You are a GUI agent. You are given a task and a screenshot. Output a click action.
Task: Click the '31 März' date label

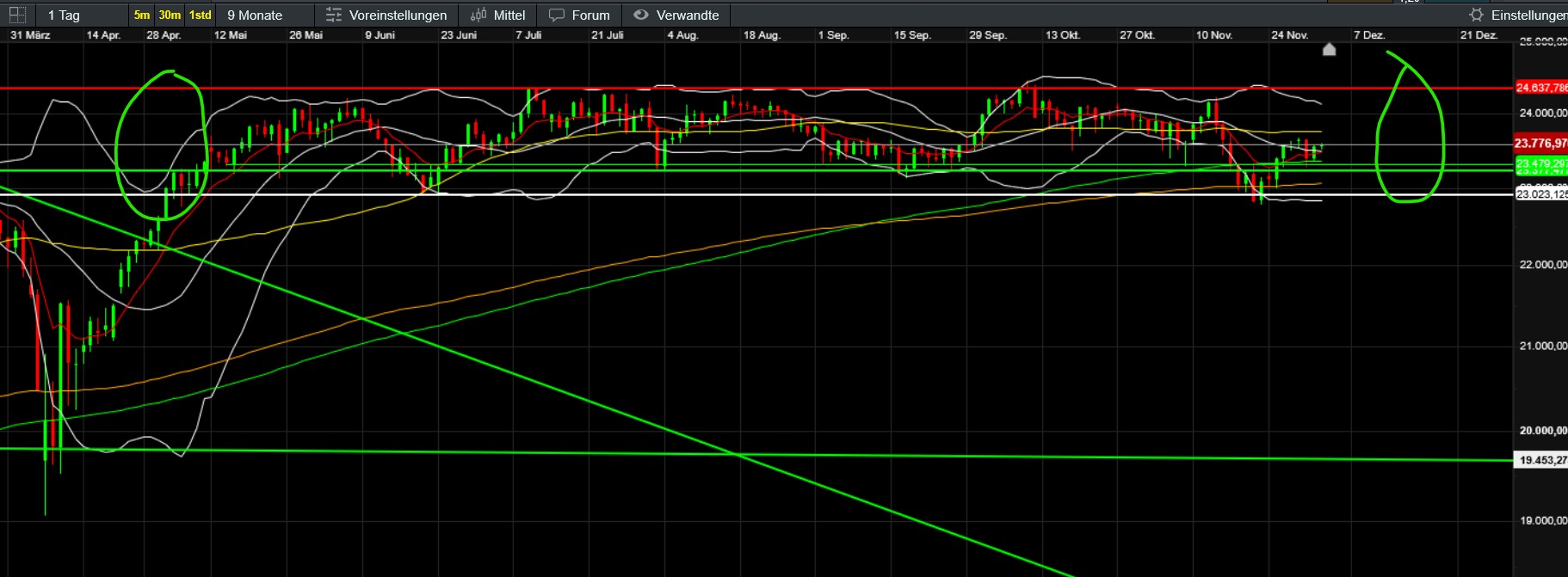click(x=30, y=35)
